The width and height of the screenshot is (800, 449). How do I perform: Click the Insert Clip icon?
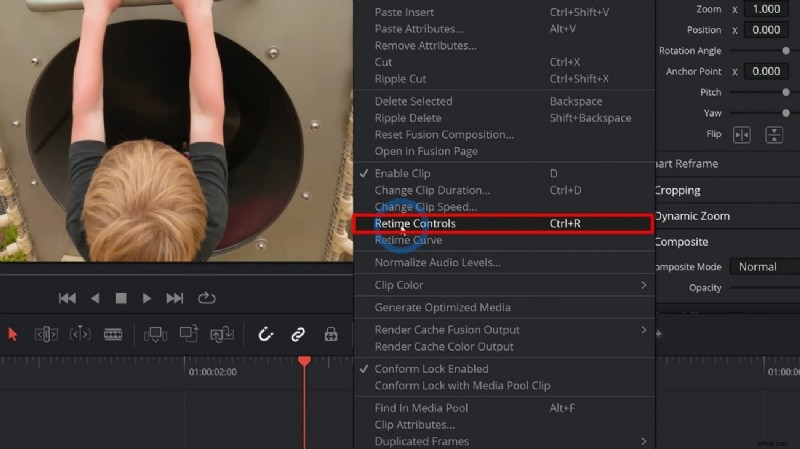tap(156, 335)
